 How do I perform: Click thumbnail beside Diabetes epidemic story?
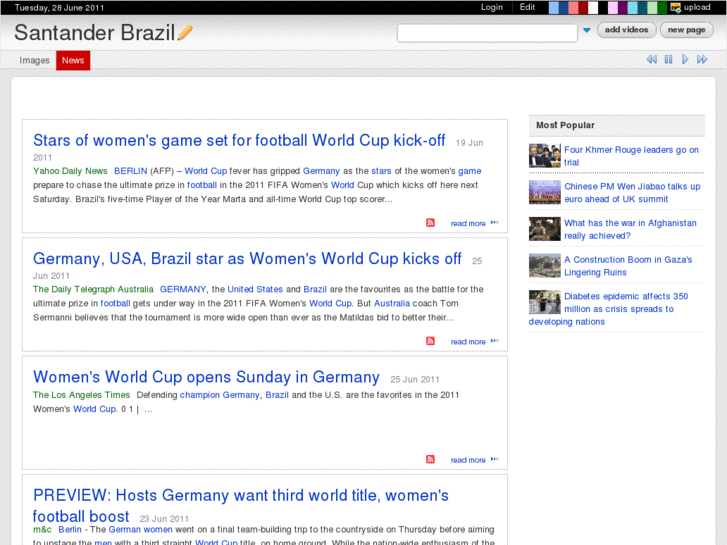coord(545,302)
